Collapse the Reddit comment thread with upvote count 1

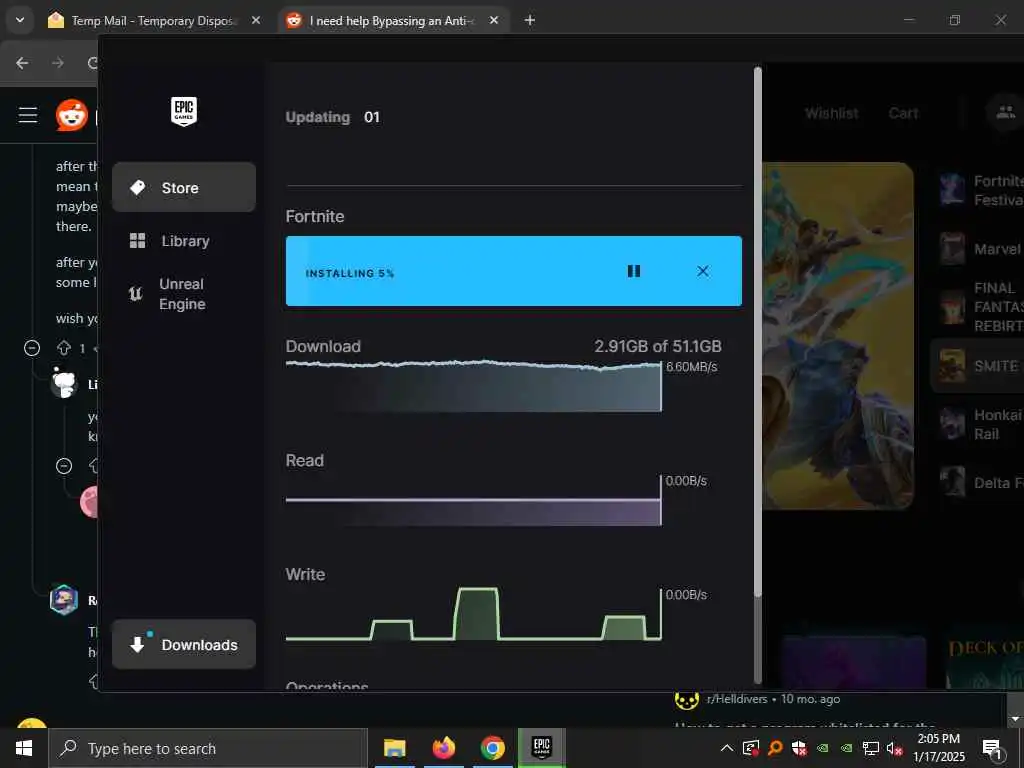(32, 348)
